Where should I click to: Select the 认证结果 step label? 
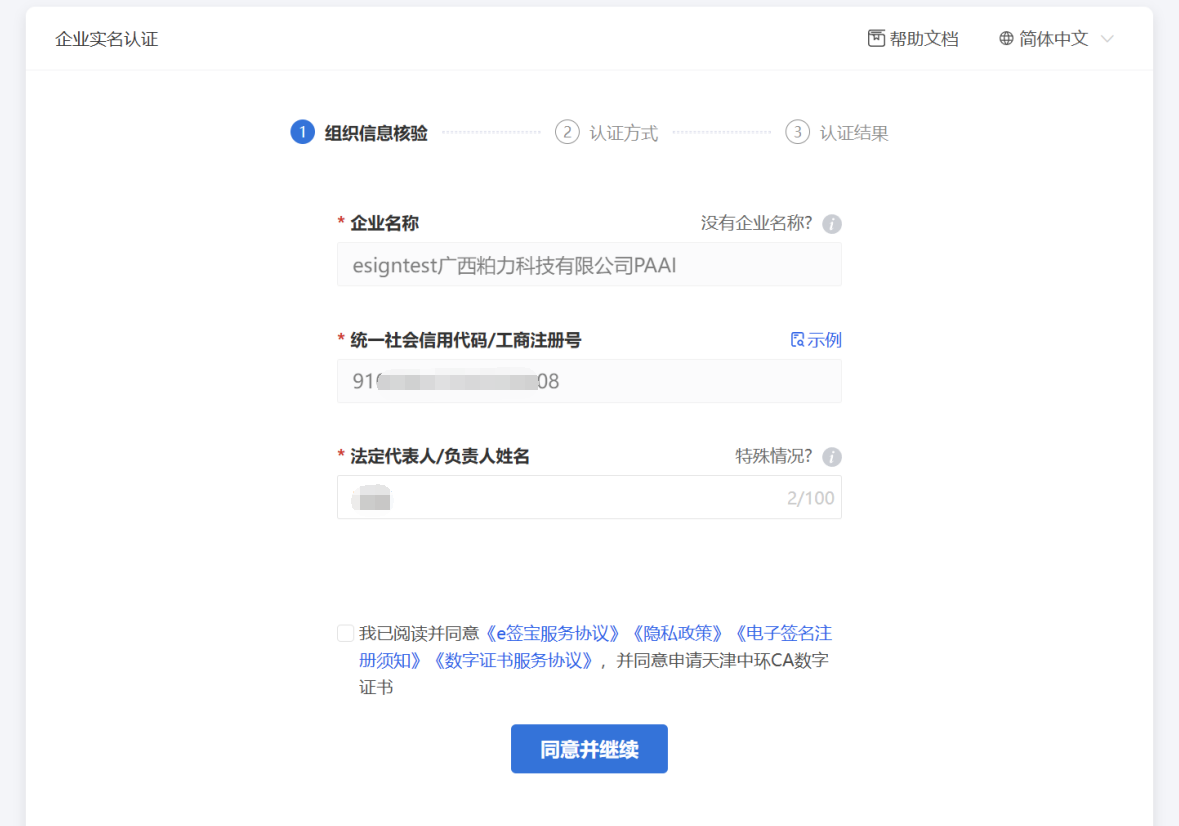coord(853,133)
